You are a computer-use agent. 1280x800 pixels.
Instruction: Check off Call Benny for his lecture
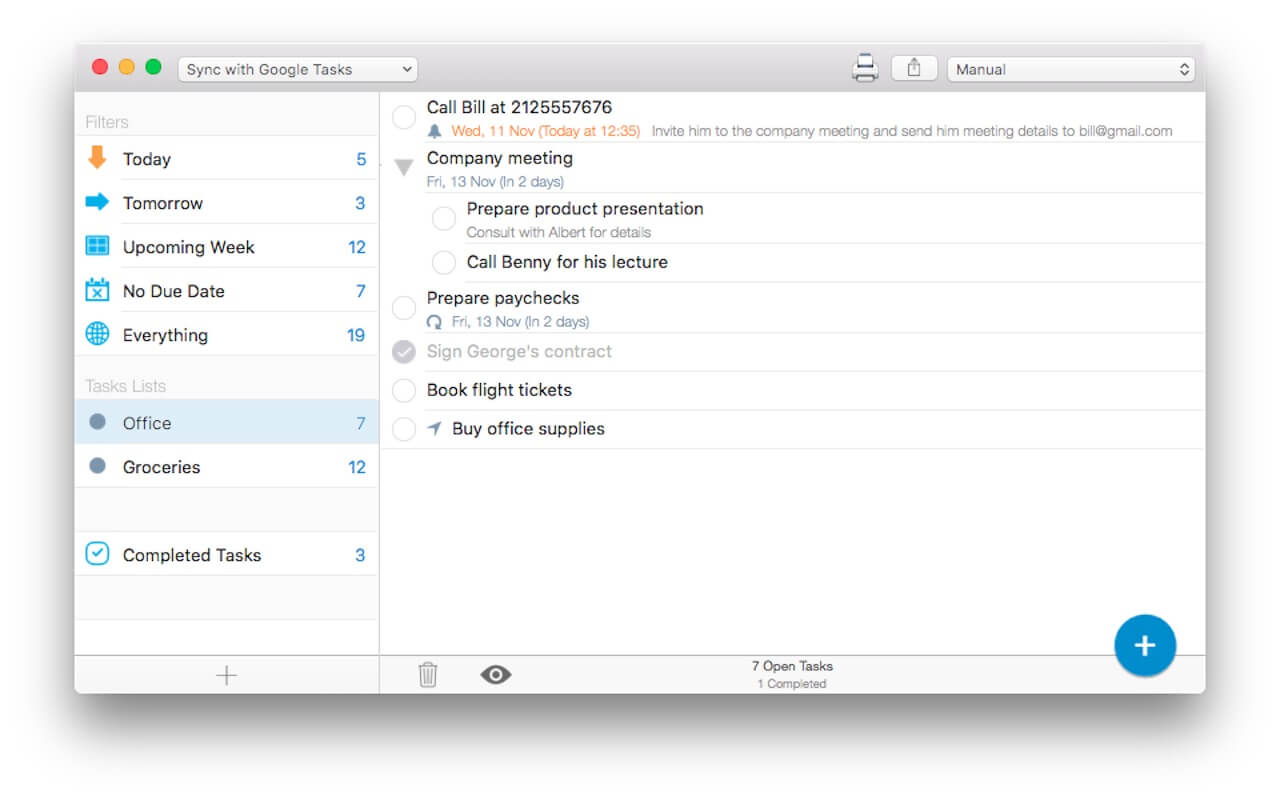[444, 262]
